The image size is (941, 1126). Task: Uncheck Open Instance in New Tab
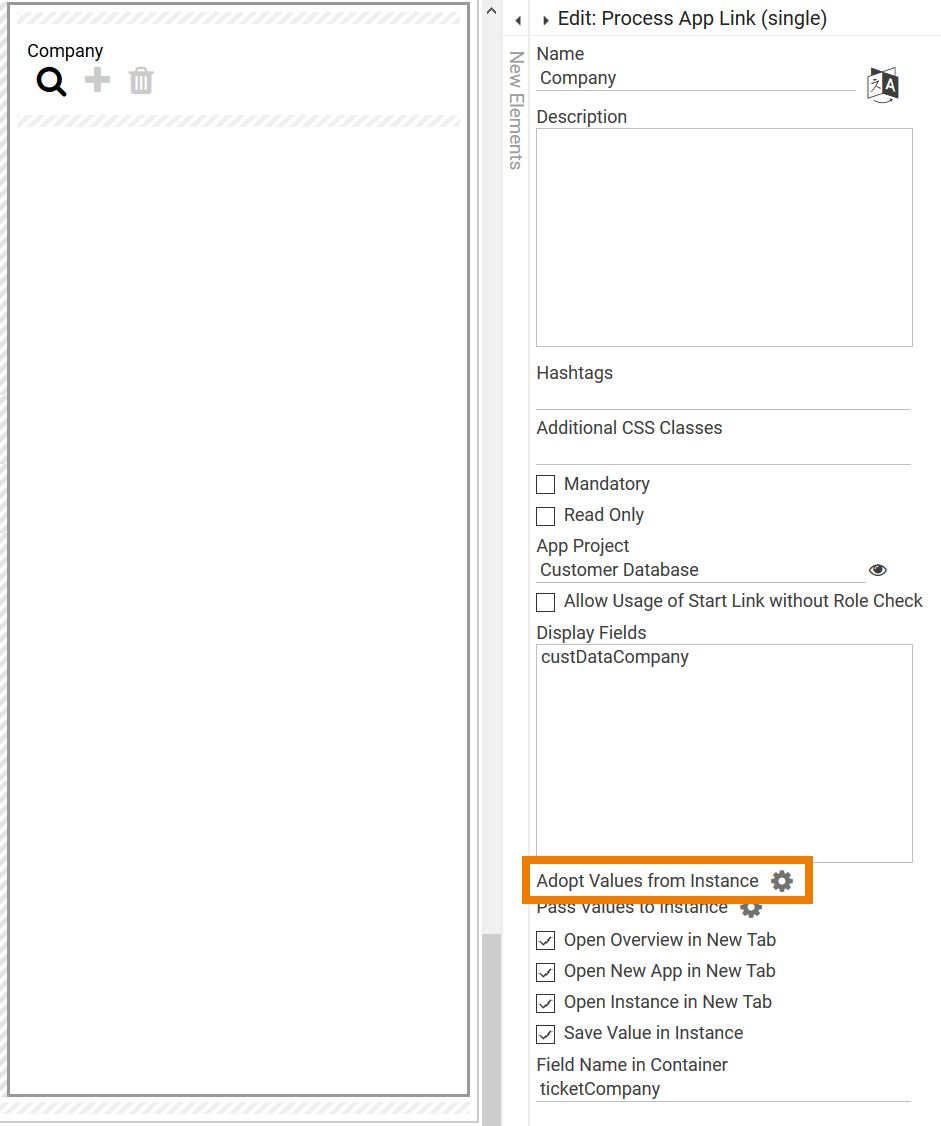(x=546, y=1003)
